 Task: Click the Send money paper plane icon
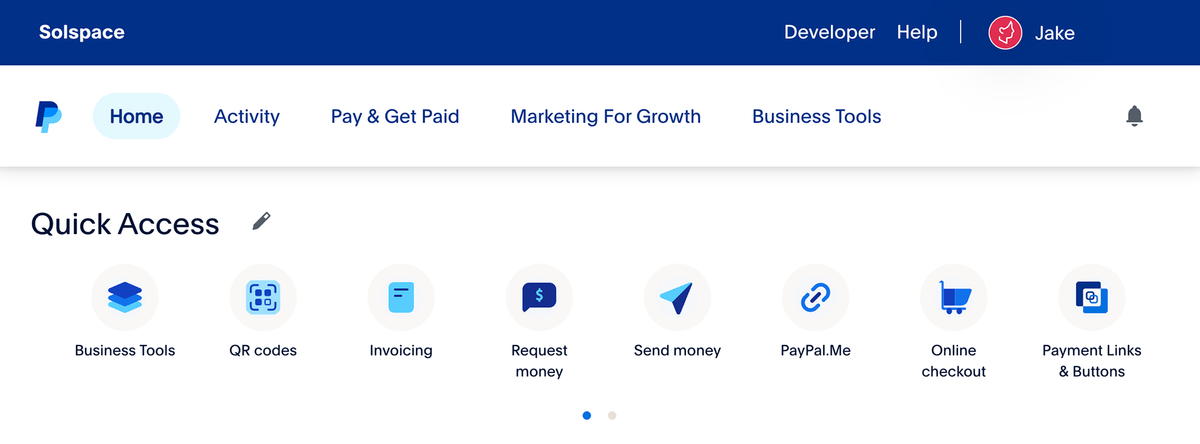(x=677, y=297)
